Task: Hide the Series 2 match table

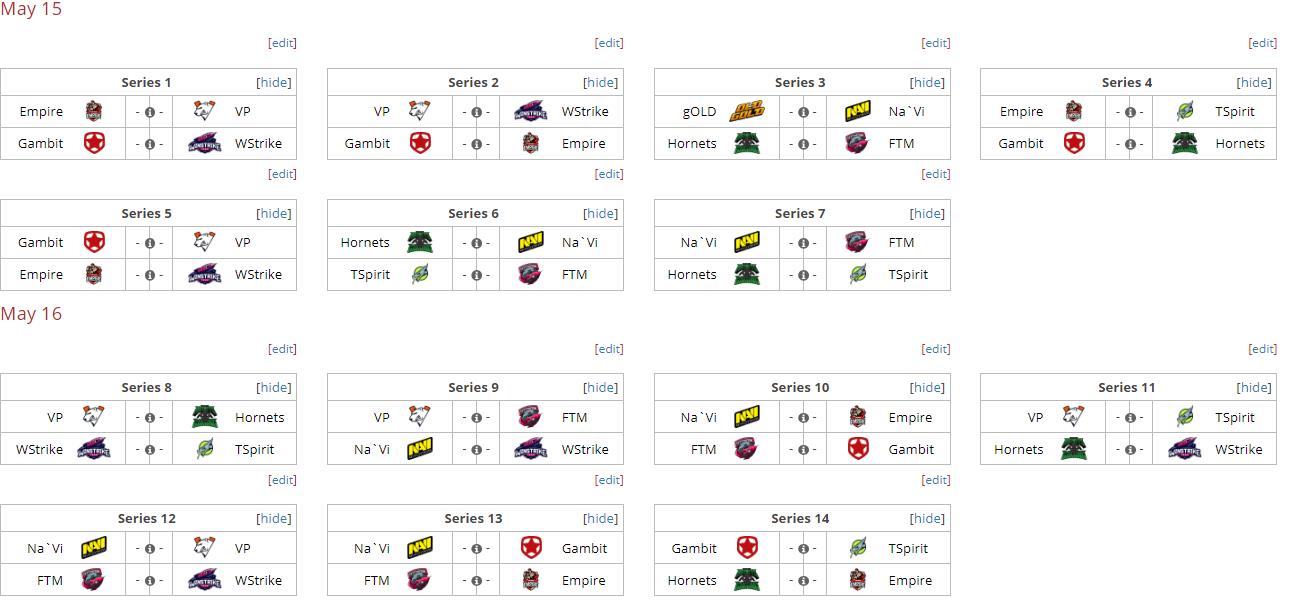Action: 601,83
